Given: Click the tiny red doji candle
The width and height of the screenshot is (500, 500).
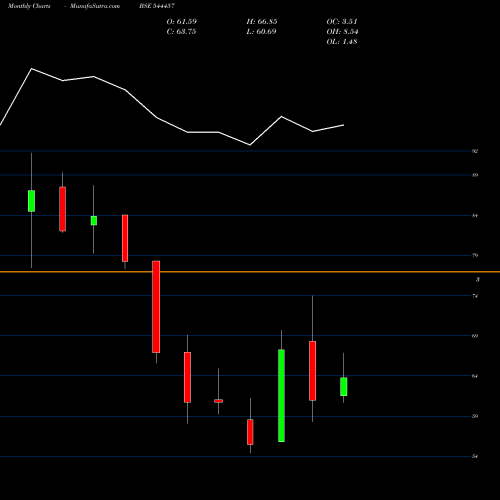Looking at the screenshot, I should [218, 401].
